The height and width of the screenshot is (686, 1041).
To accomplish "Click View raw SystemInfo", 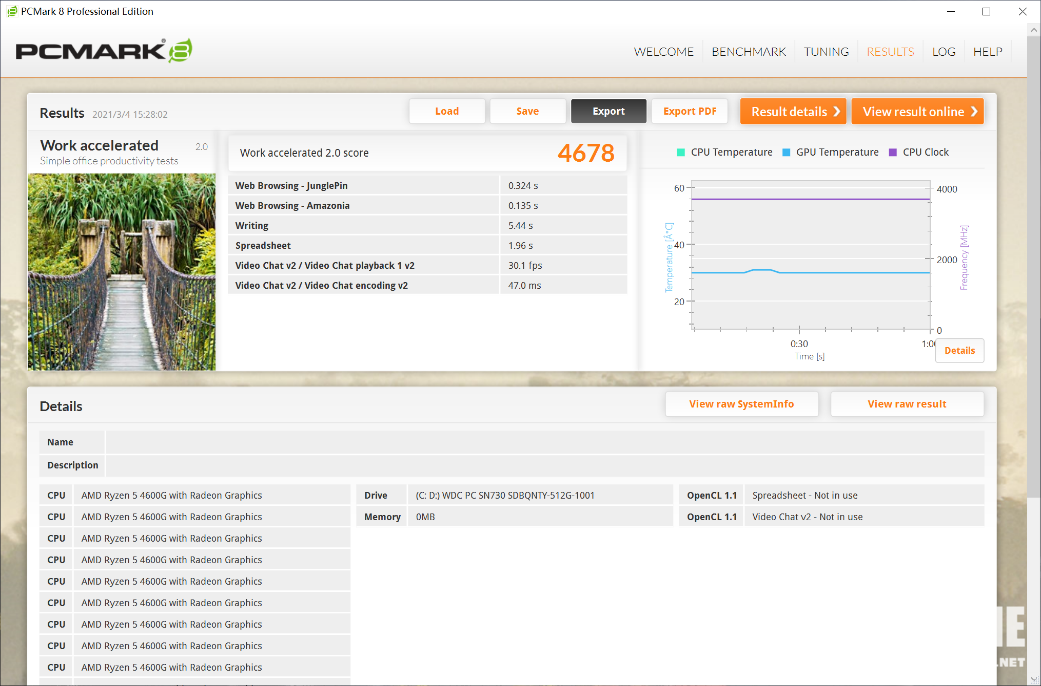I will [742, 404].
